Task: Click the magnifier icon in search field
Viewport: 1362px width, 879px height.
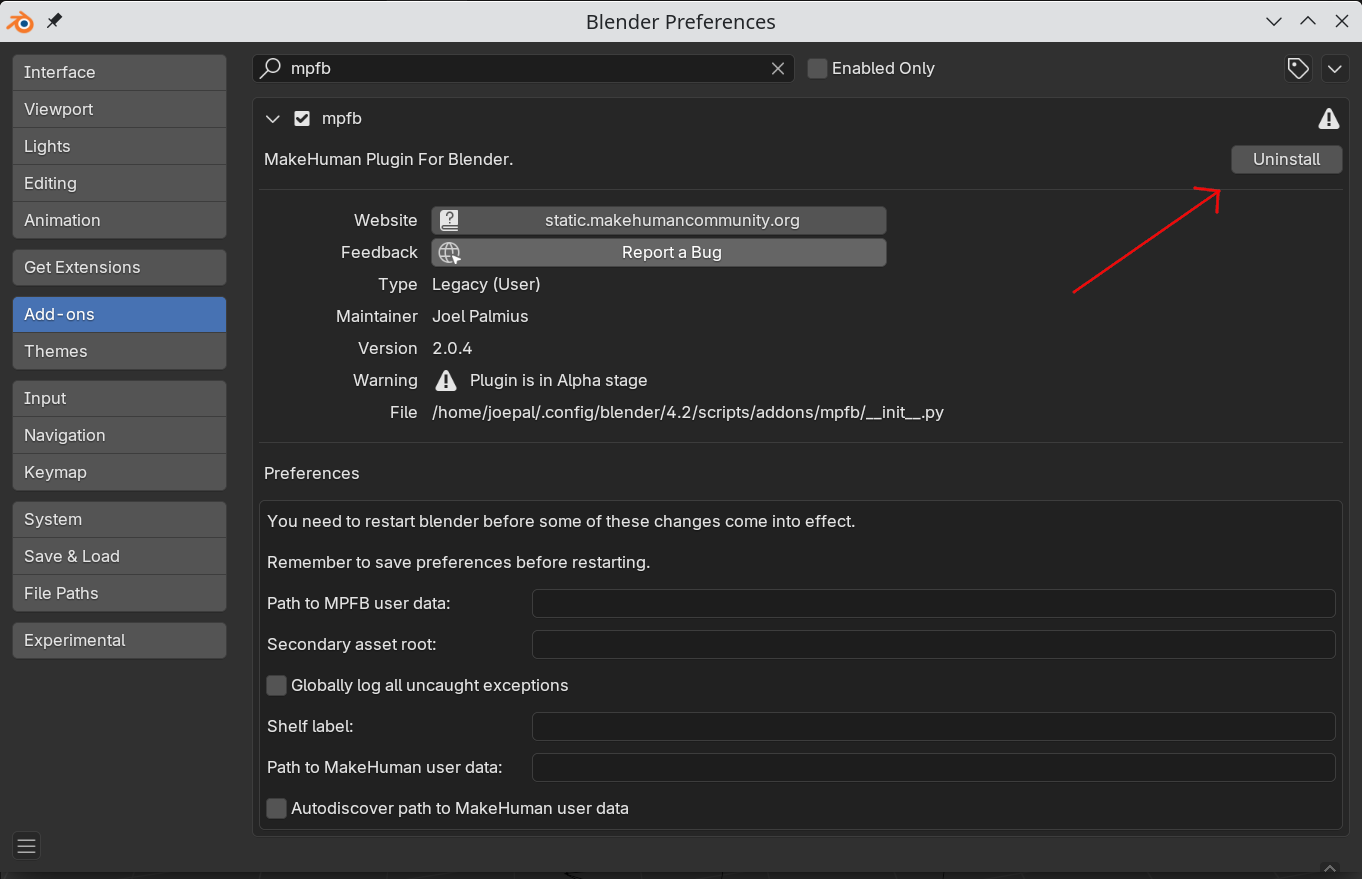Action: pyautogui.click(x=271, y=68)
